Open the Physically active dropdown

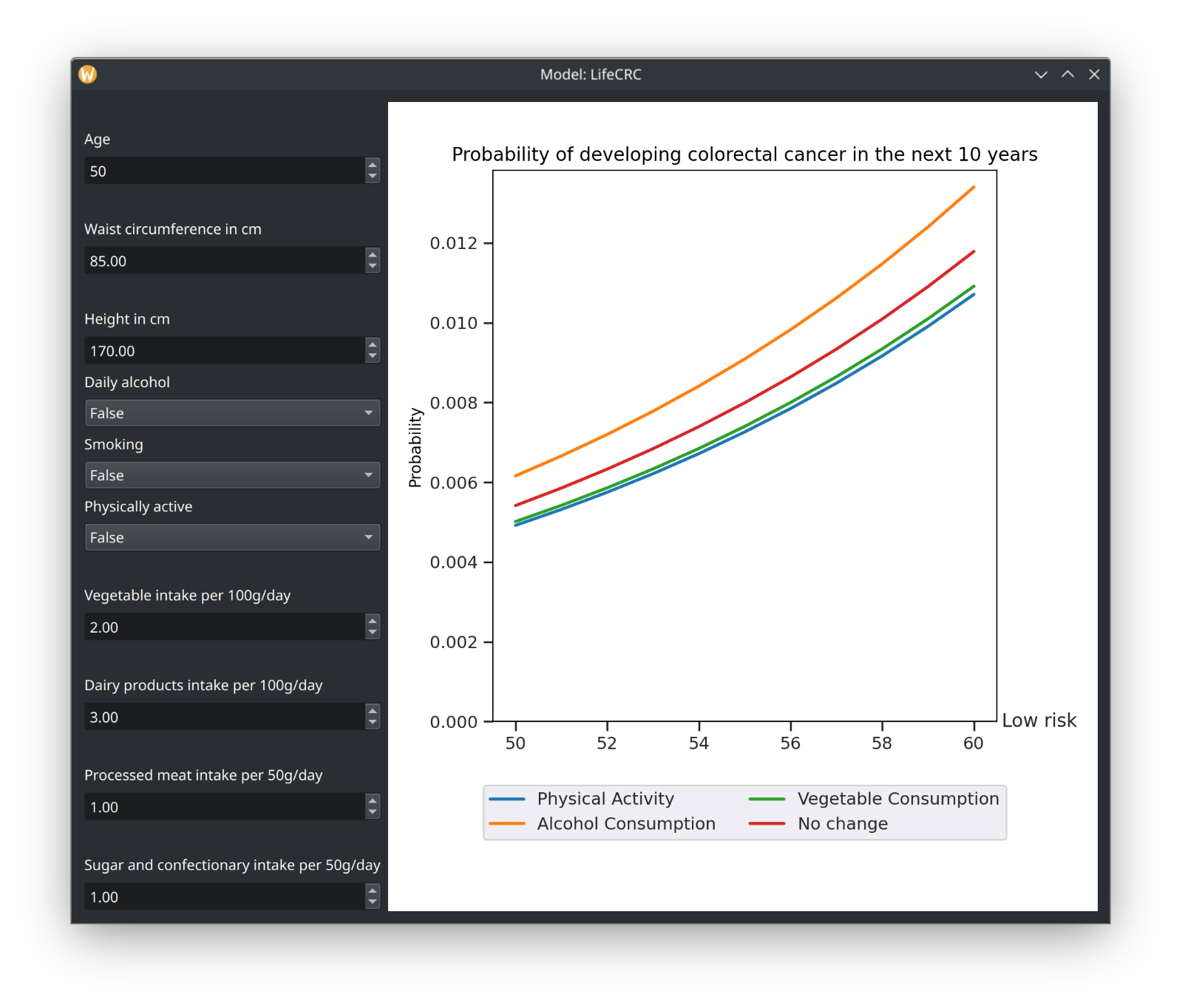[232, 537]
